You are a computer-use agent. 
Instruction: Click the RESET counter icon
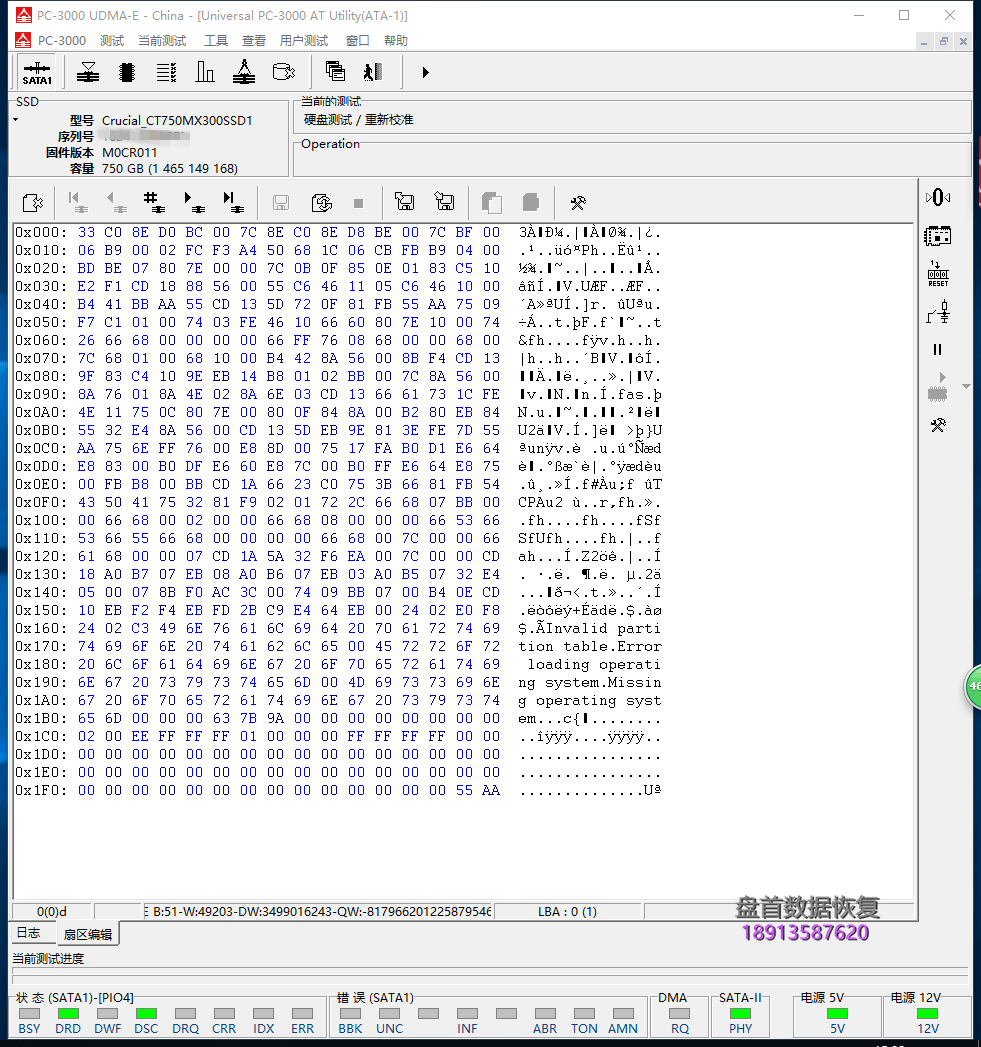[938, 274]
